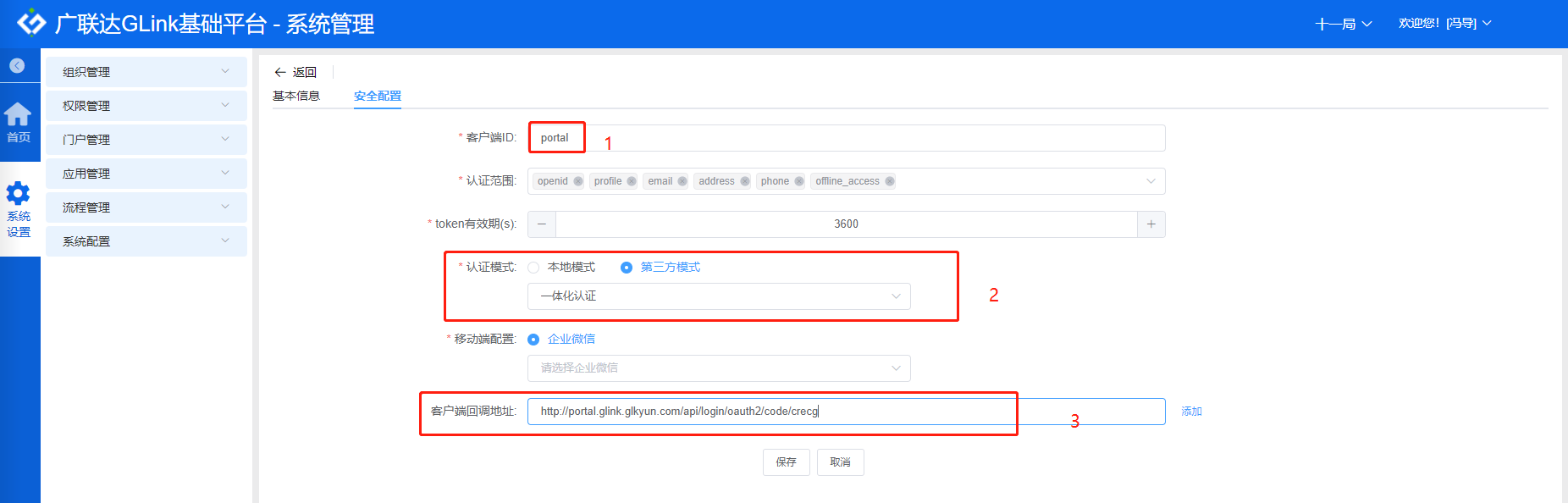Go to the 首页 home icon
This screenshot has width=1568, height=503.
[x=18, y=122]
